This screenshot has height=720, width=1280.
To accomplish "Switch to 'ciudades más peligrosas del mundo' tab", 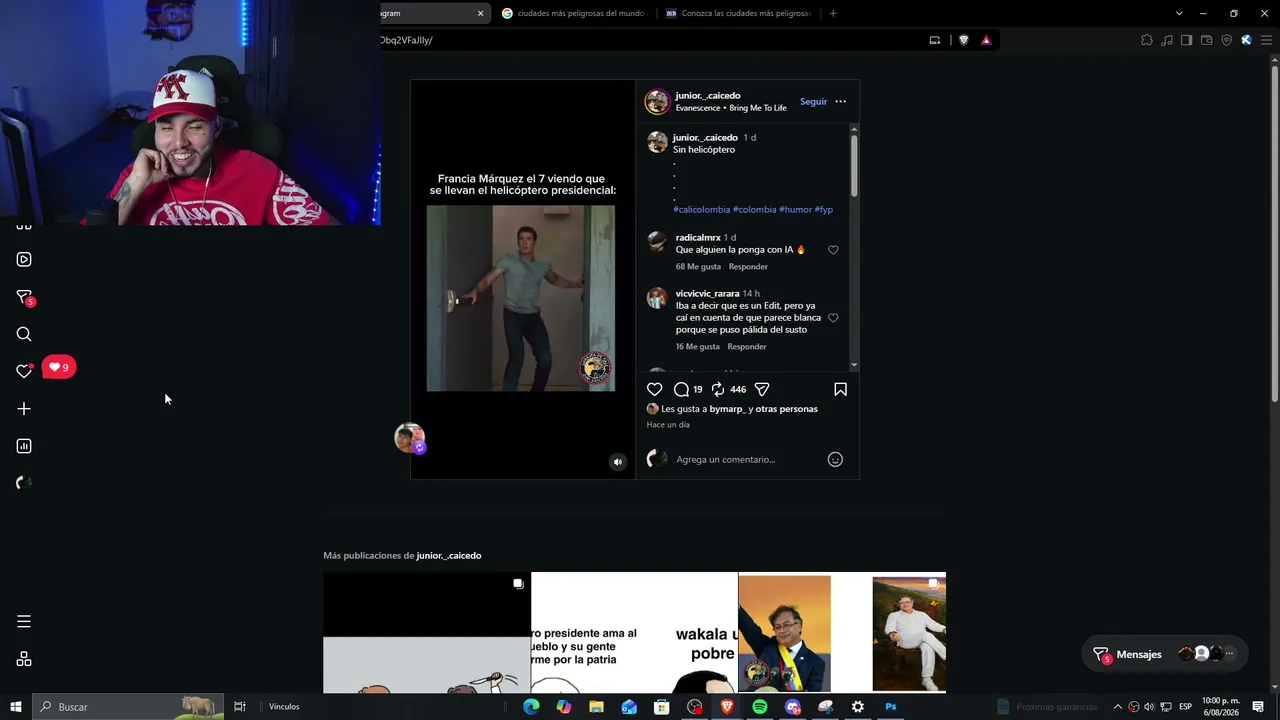I will click(x=575, y=13).
